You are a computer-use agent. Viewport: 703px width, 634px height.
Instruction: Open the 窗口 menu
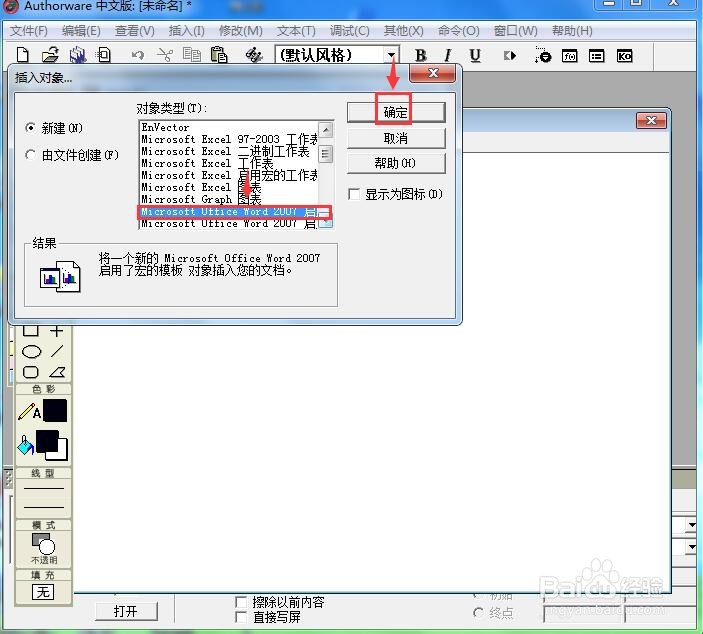point(516,31)
